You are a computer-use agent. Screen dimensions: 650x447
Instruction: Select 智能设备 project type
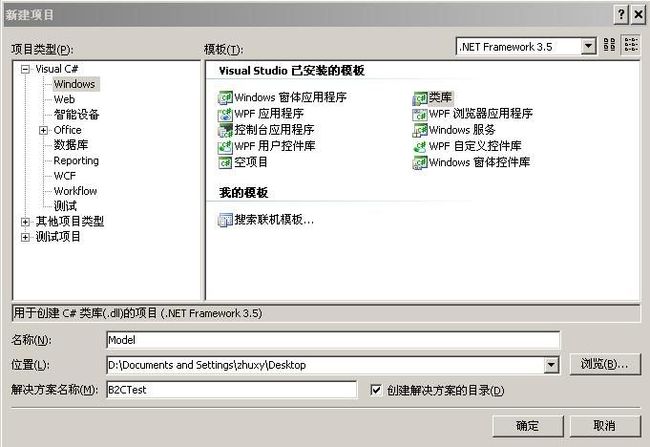point(76,114)
